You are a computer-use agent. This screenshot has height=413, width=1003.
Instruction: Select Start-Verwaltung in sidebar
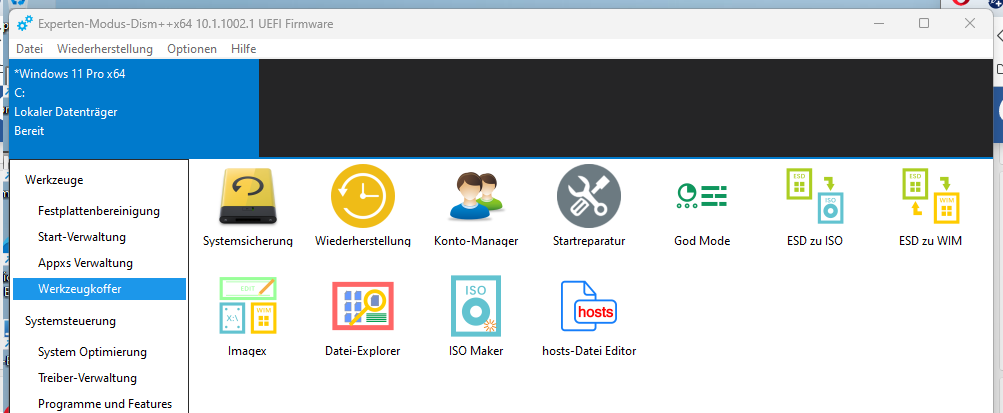coord(99,237)
